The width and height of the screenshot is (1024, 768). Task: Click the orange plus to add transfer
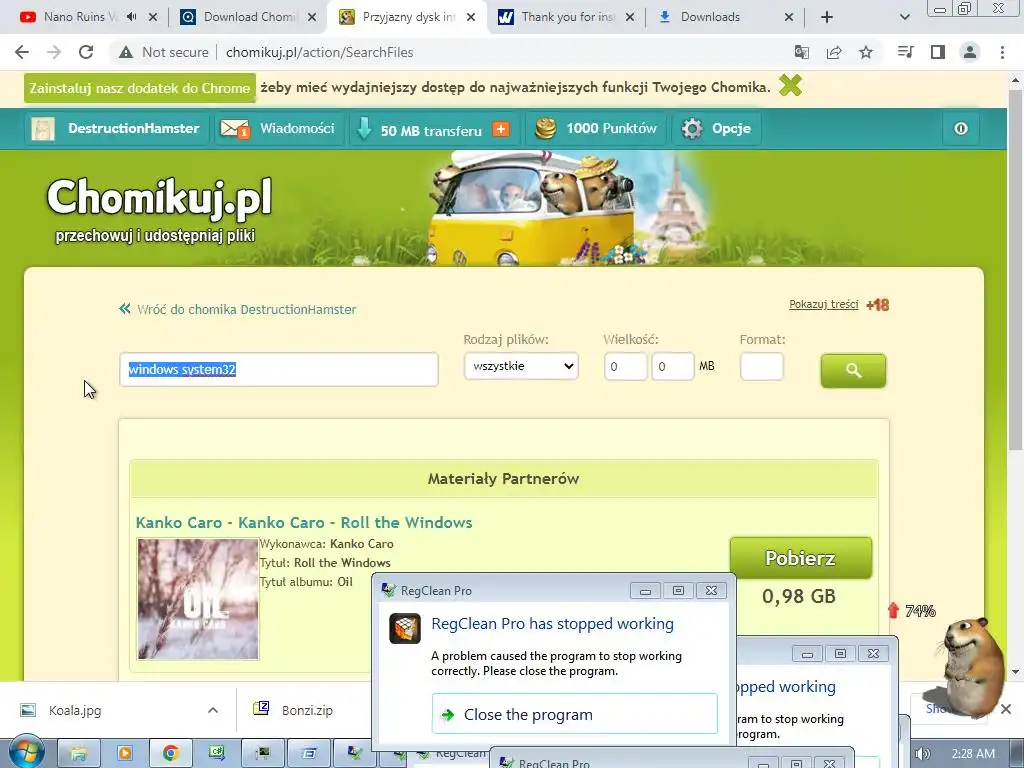point(501,129)
